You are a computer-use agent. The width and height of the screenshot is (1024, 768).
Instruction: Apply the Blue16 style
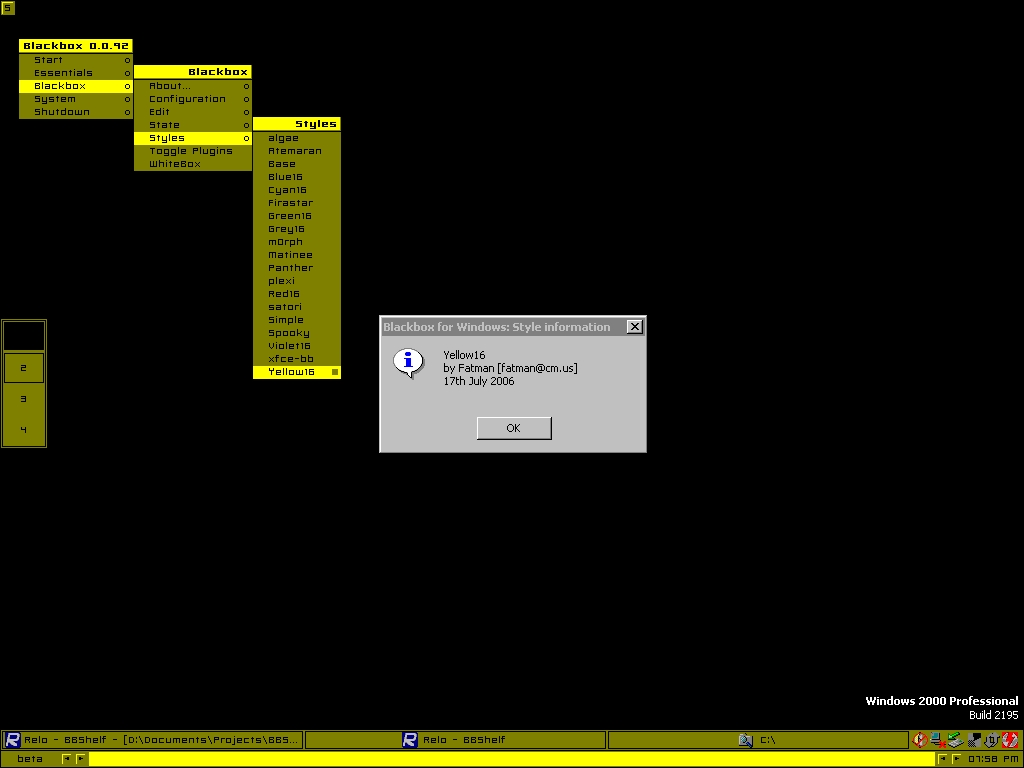coord(296,177)
